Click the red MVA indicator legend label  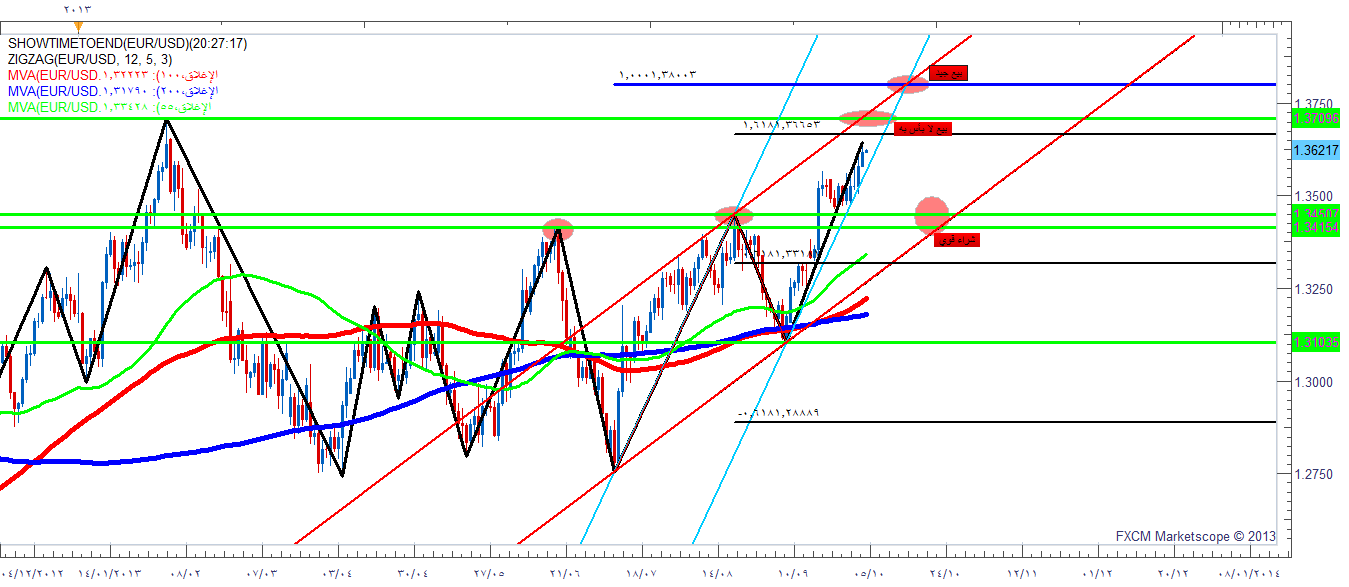pyautogui.click(x=112, y=76)
